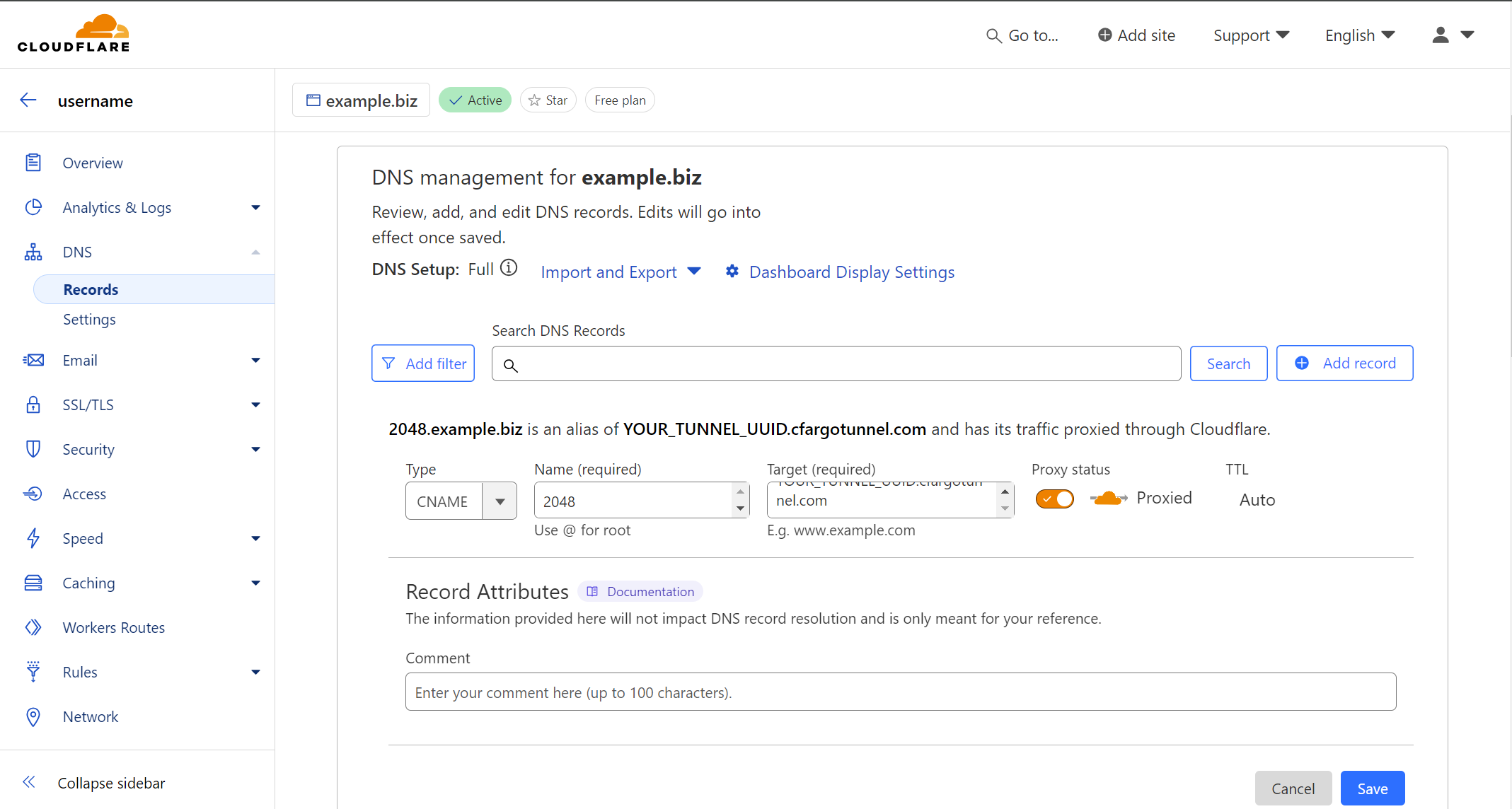Click the Cancel button

click(x=1293, y=788)
